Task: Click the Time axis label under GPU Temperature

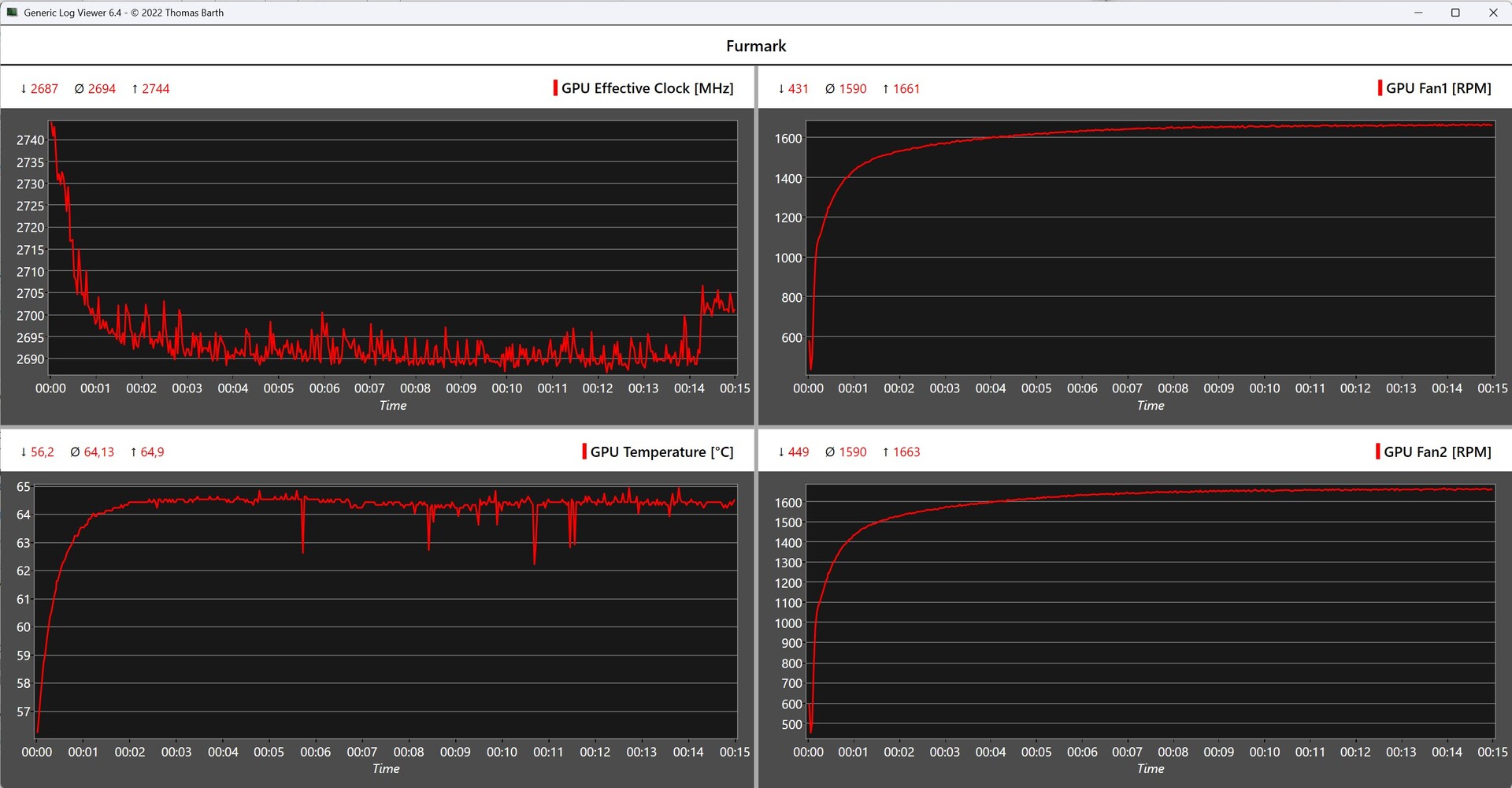Action: tap(386, 769)
